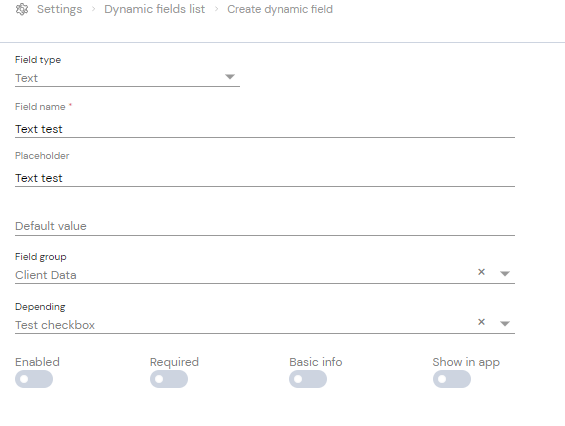
Task: Click the breadcrumb chevron after Settings
Action: click(x=93, y=9)
